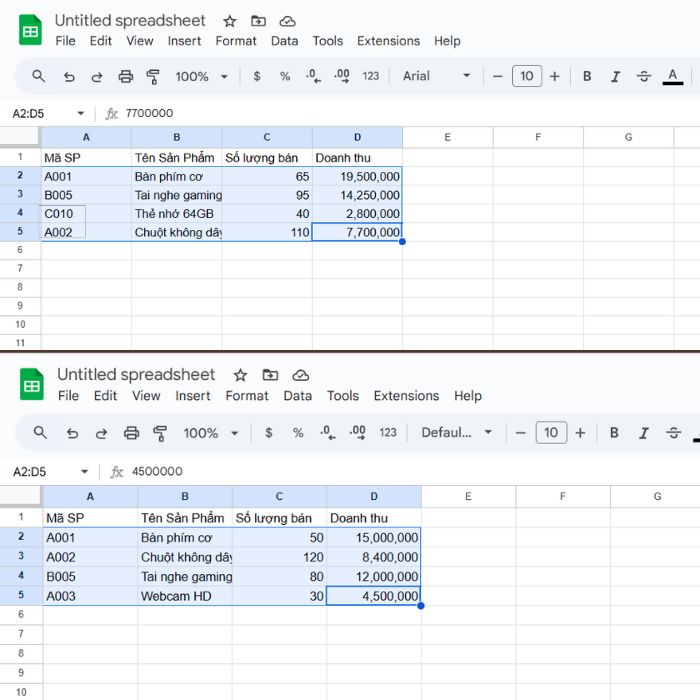This screenshot has height=700, width=700.
Task: Open the Extensions menu in the top spreadsheet
Action: click(x=388, y=41)
